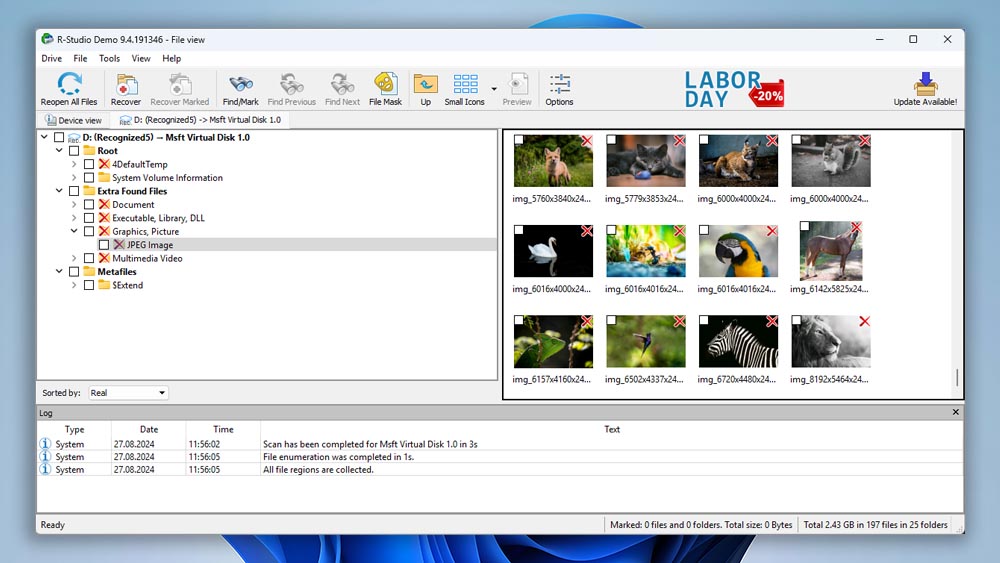Select the macaw parrot thumbnail
This screenshot has width=1000, height=563.
(x=739, y=251)
